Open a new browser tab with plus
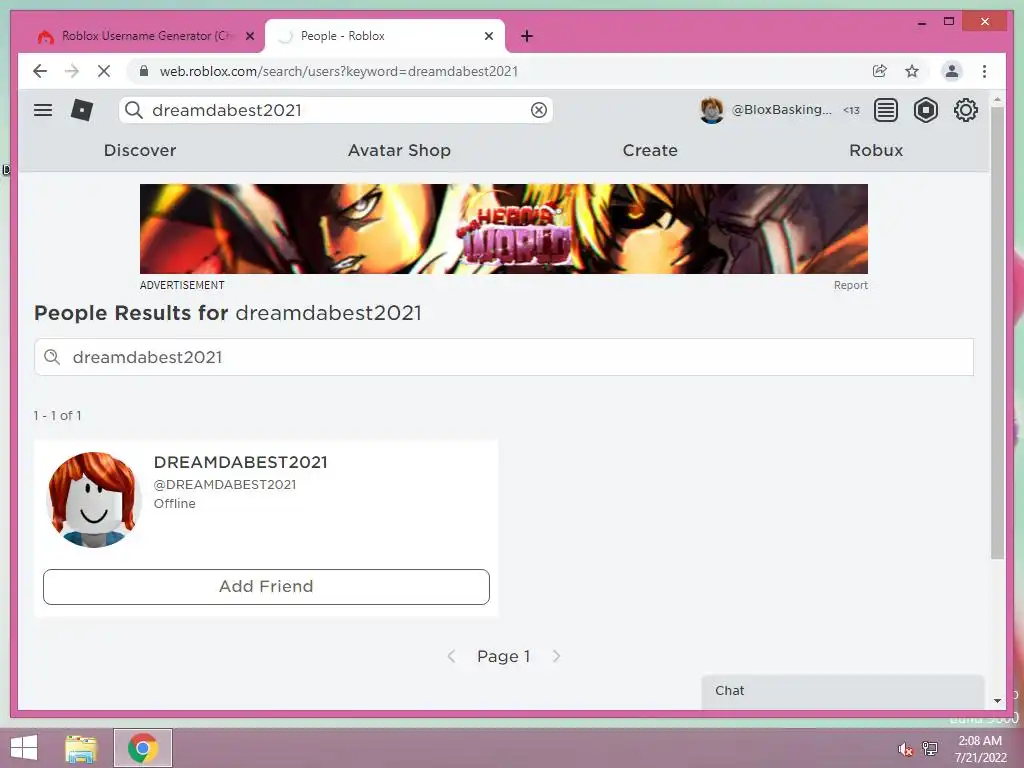The image size is (1024, 768). coord(527,37)
